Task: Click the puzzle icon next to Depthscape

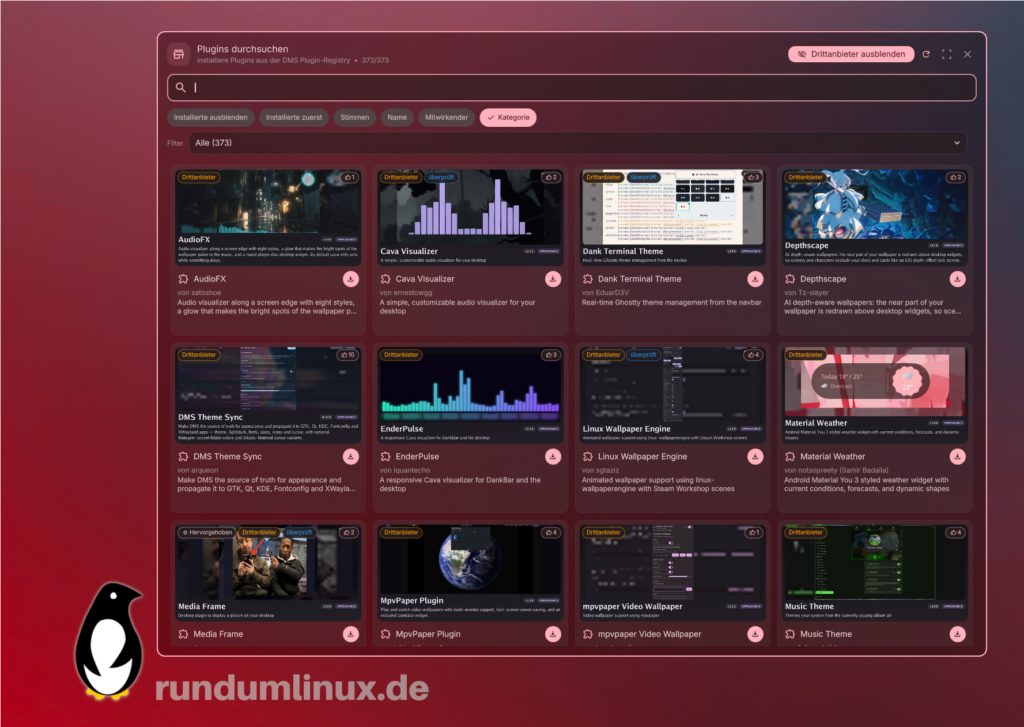Action: pos(790,279)
